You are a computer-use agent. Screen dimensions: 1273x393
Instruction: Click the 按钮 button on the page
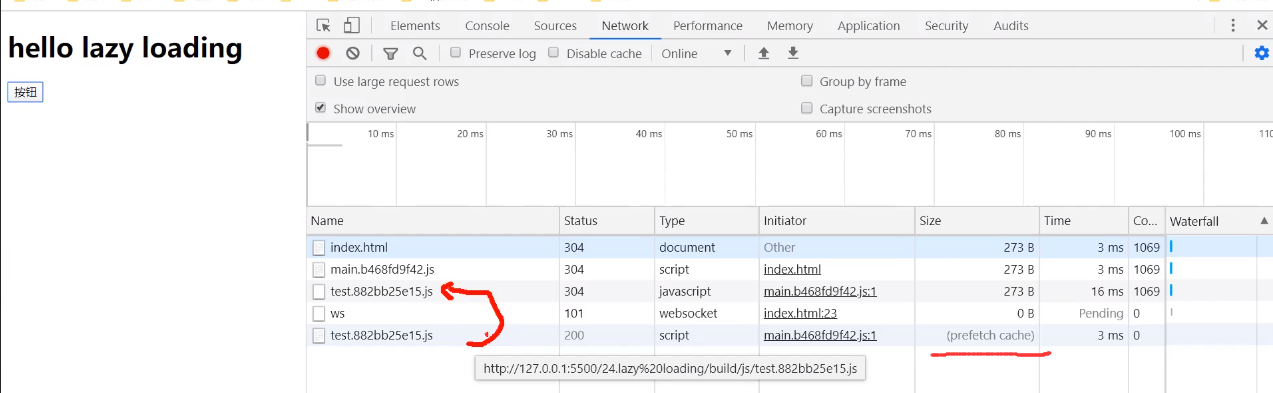tap(25, 93)
